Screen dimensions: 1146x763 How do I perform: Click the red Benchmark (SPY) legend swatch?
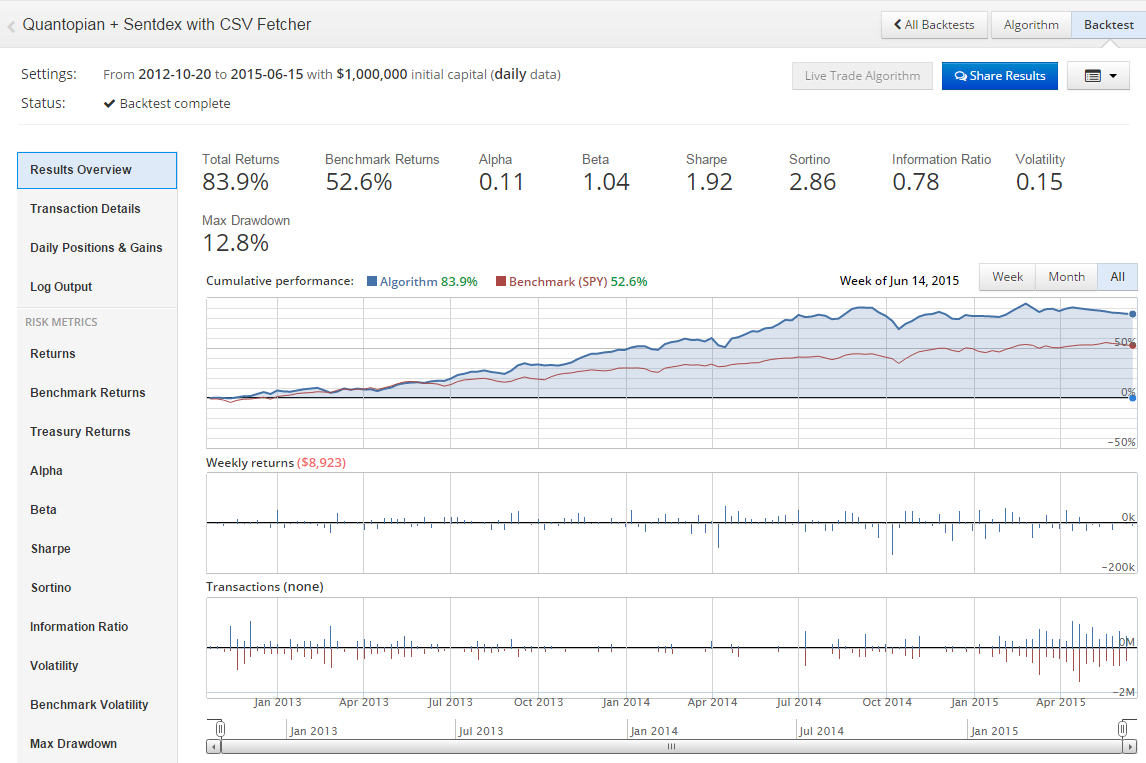(x=501, y=282)
